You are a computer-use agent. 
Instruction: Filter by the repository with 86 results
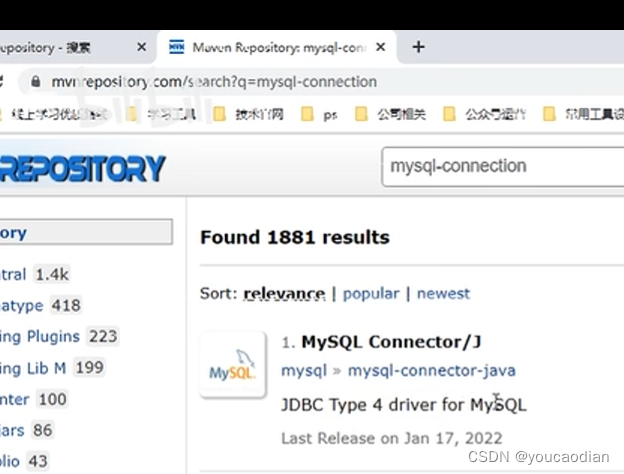click(x=26, y=430)
